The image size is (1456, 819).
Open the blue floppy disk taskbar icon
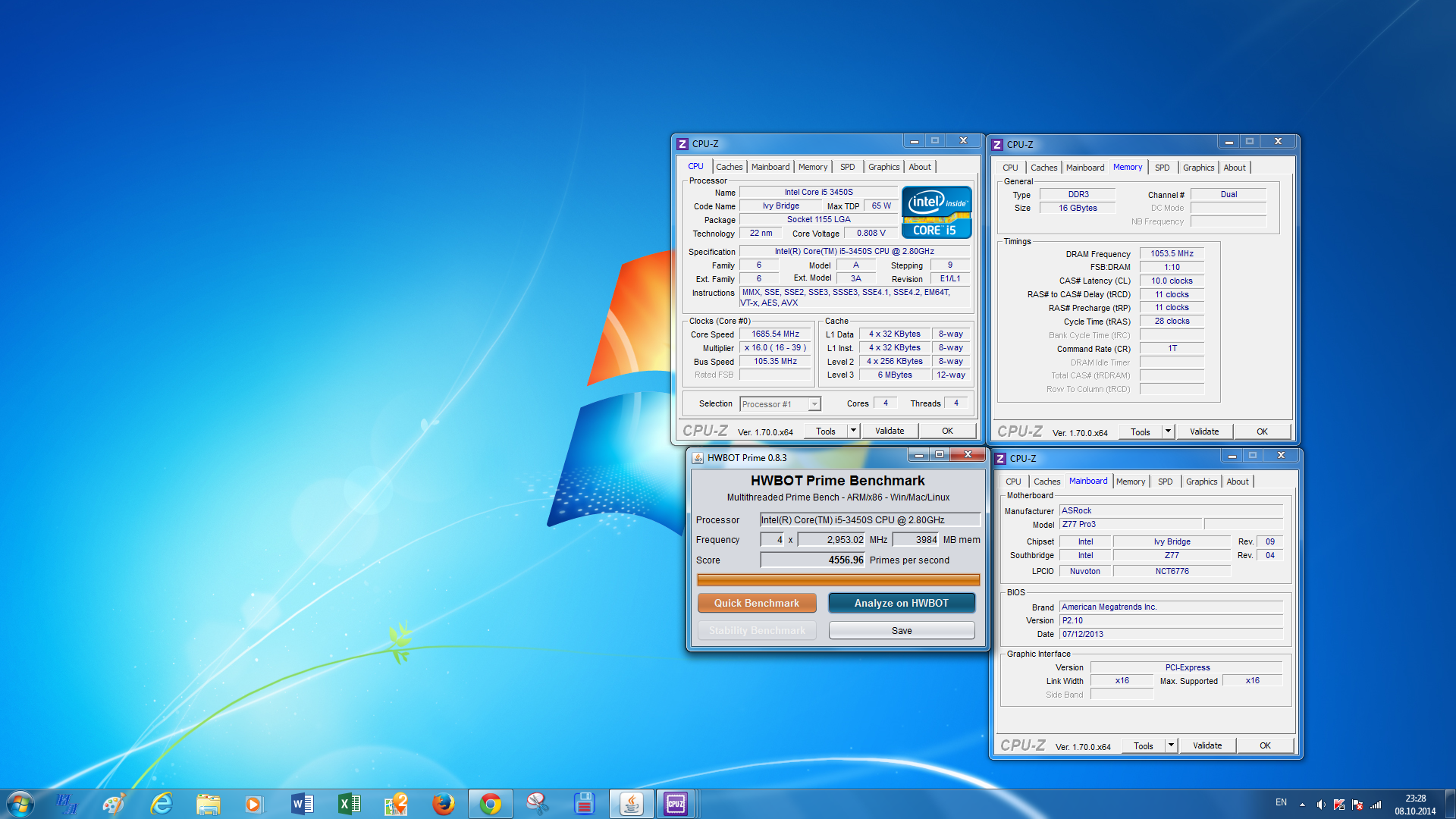click(584, 804)
